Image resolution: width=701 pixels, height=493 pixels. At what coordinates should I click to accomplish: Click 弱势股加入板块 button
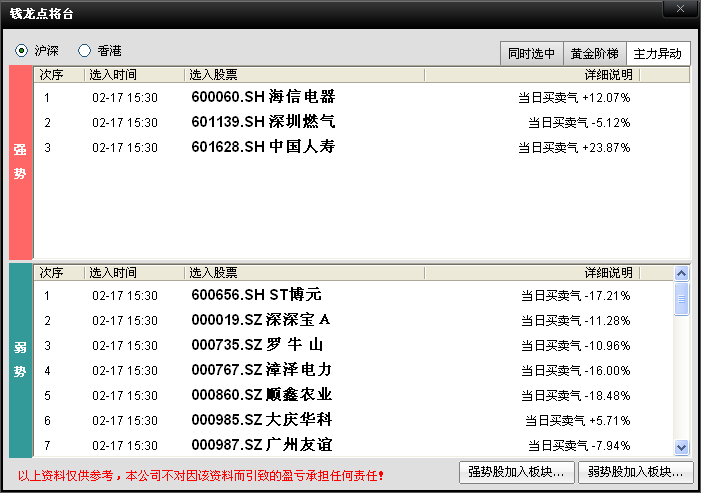tap(635, 472)
